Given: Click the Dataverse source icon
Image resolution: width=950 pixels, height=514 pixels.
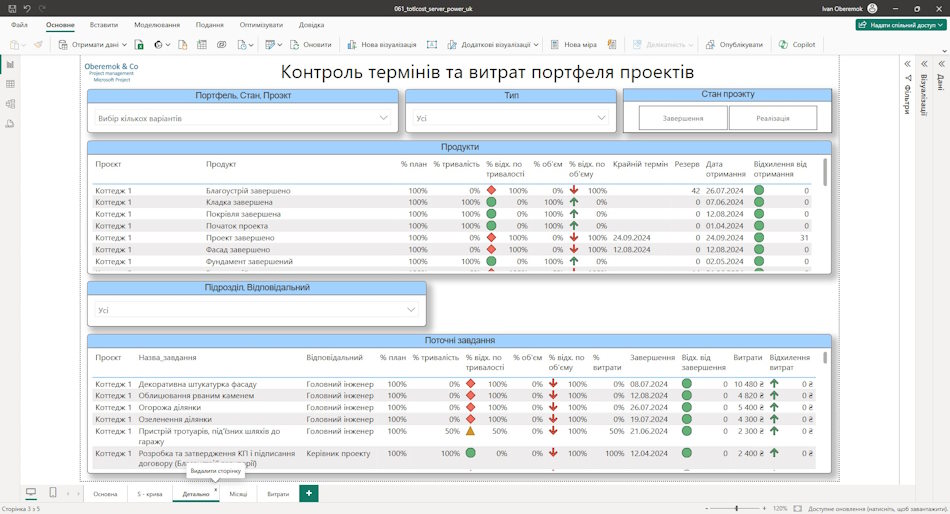Looking at the screenshot, I should click(x=222, y=44).
